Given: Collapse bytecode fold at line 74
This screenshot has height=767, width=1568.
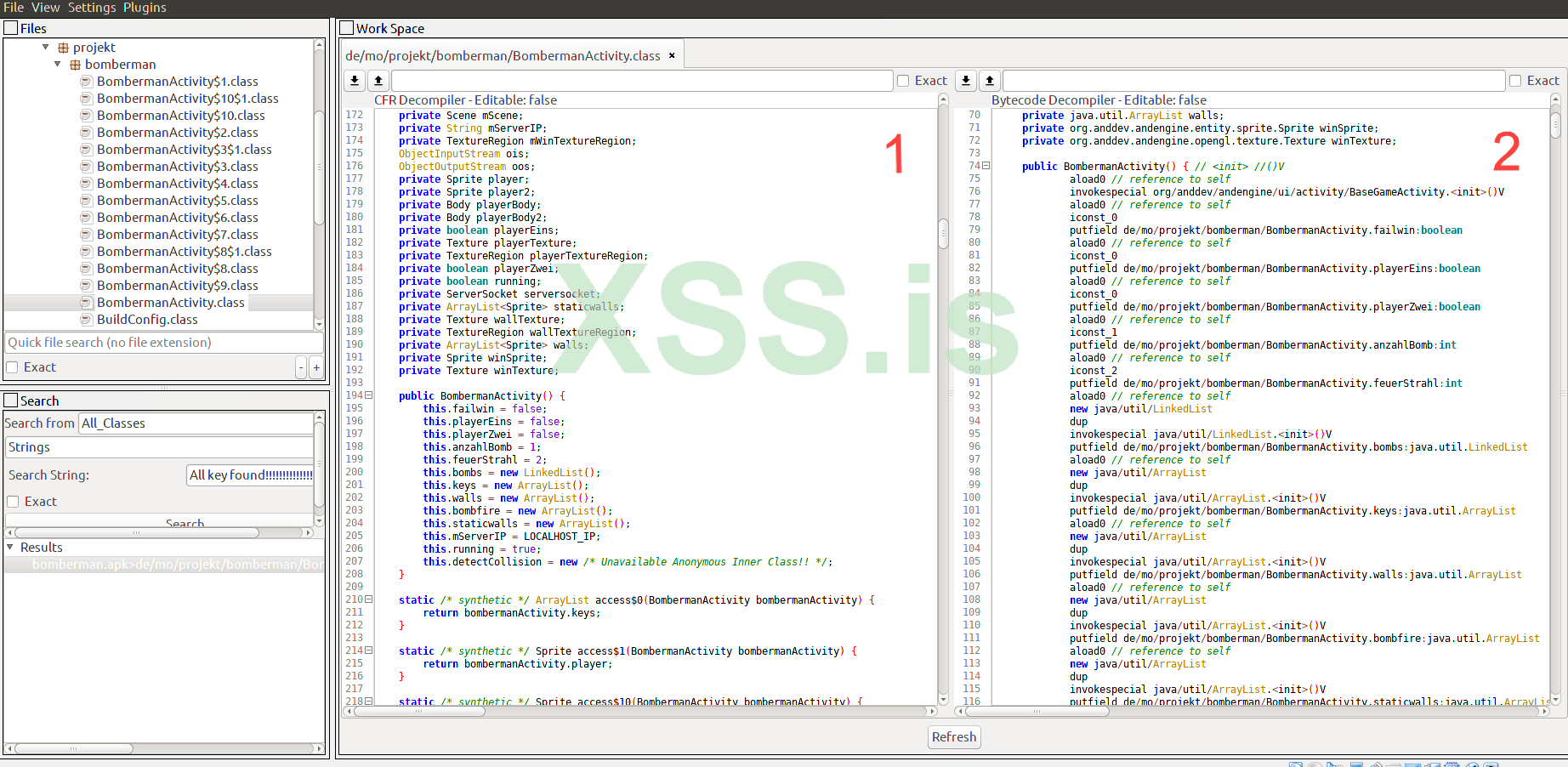Looking at the screenshot, I should (x=986, y=166).
